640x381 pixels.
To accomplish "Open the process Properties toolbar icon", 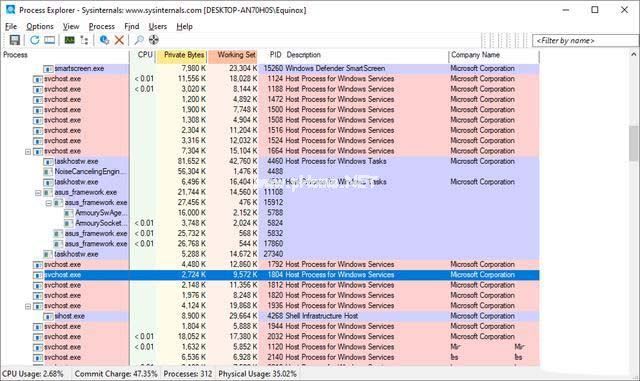I will pyautogui.click(x=104, y=40).
